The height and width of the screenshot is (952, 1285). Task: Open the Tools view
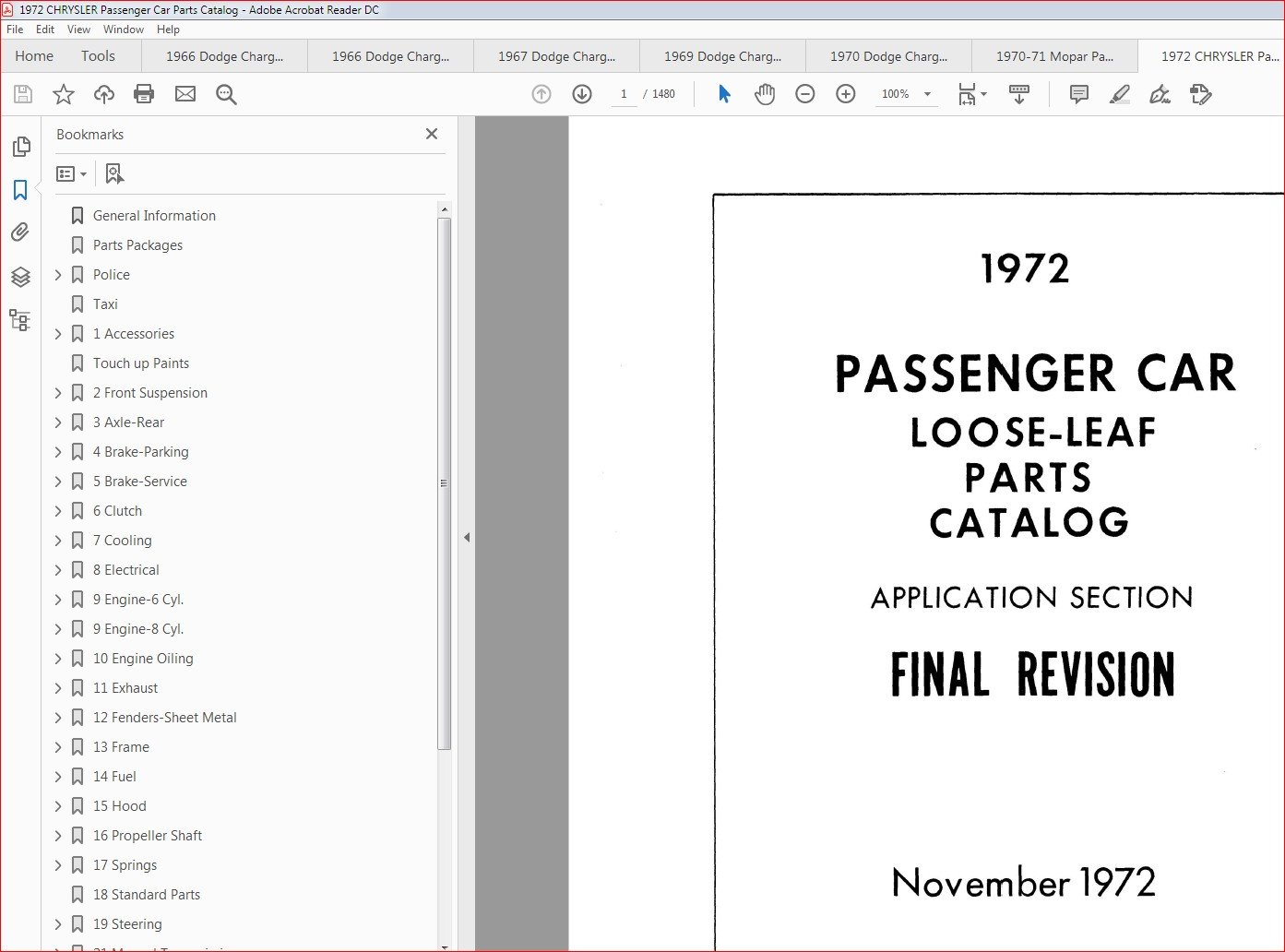[98, 56]
